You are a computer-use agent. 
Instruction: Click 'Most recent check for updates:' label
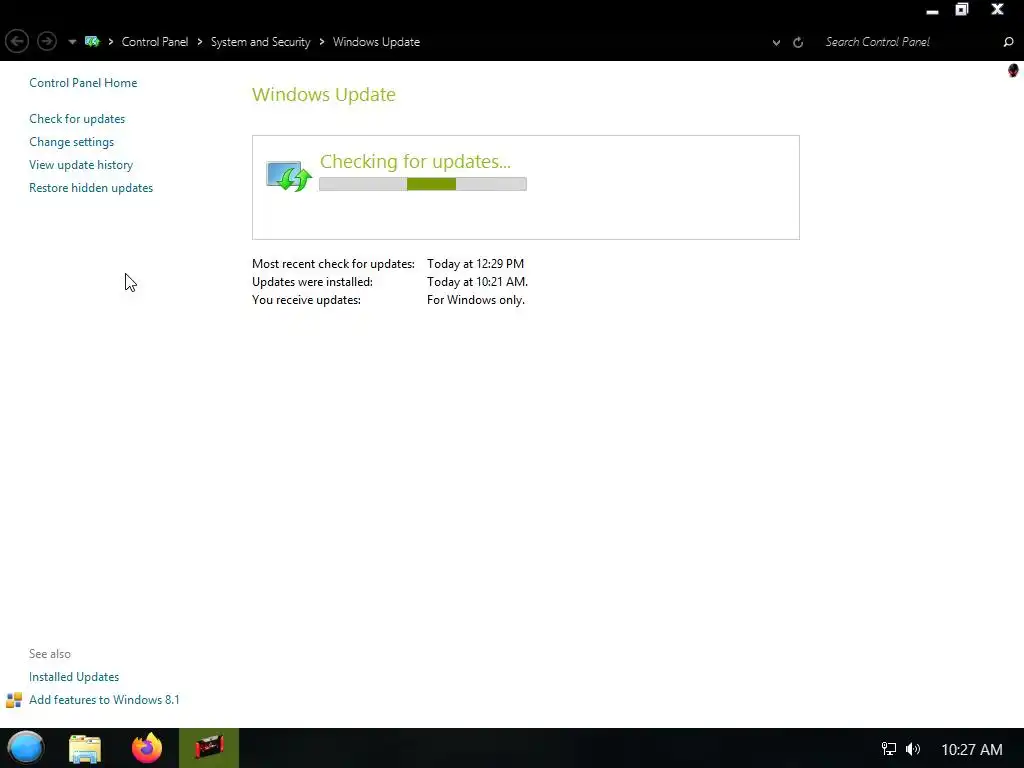pos(333,264)
